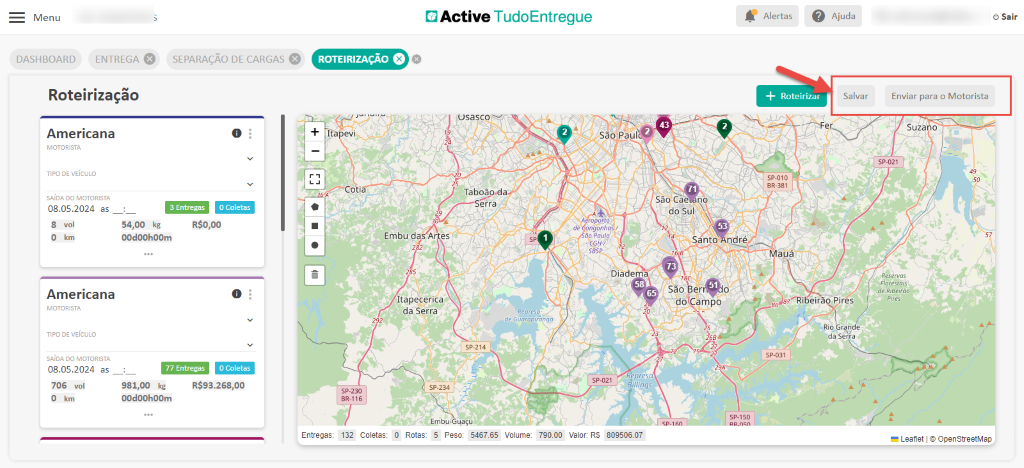Toggle map fullscreen view
The width and height of the screenshot is (1024, 468).
pos(315,179)
